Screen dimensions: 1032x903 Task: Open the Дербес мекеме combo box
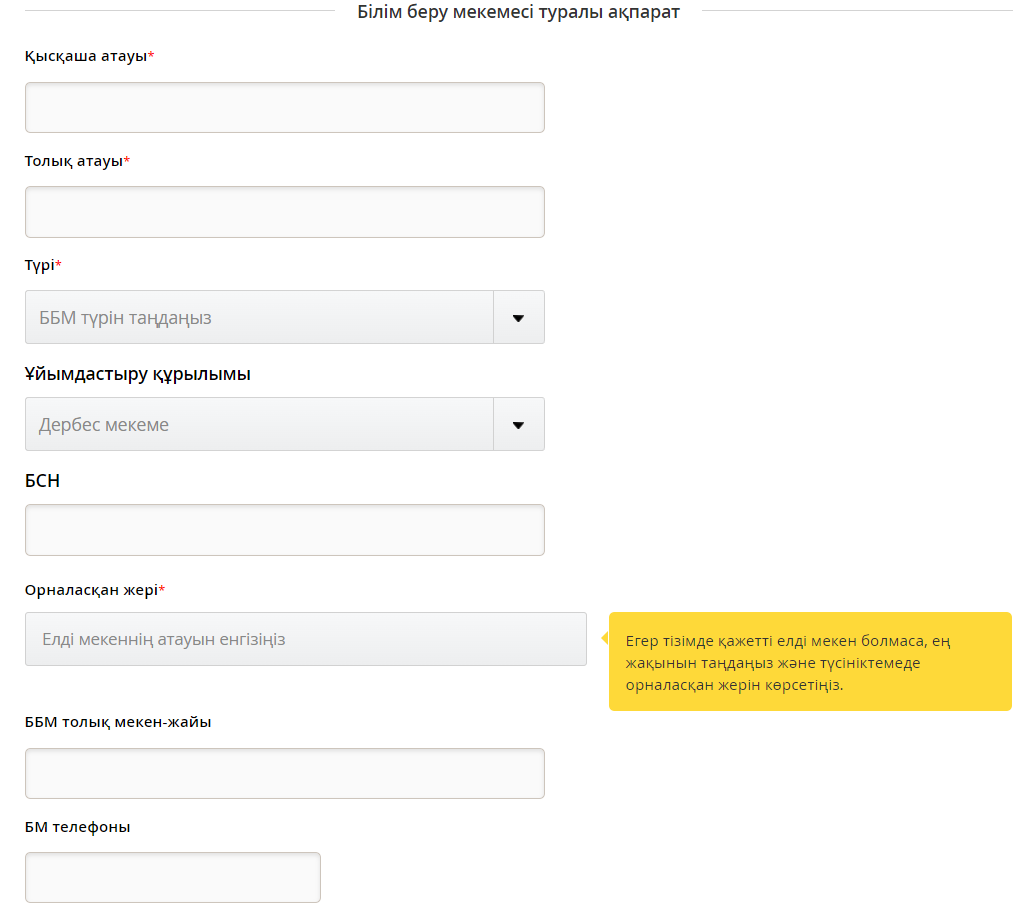click(x=259, y=425)
